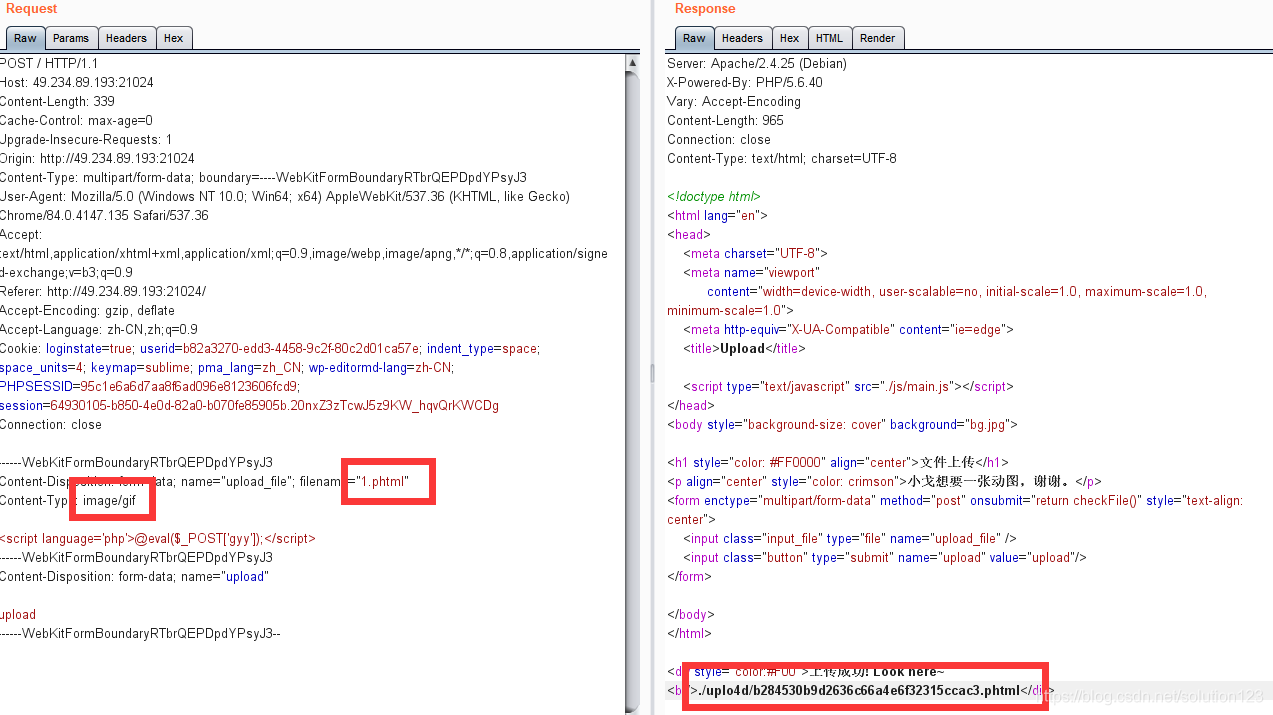Click the POST / HTTP/1.1 request line
The image size is (1273, 715).
[x=49, y=63]
